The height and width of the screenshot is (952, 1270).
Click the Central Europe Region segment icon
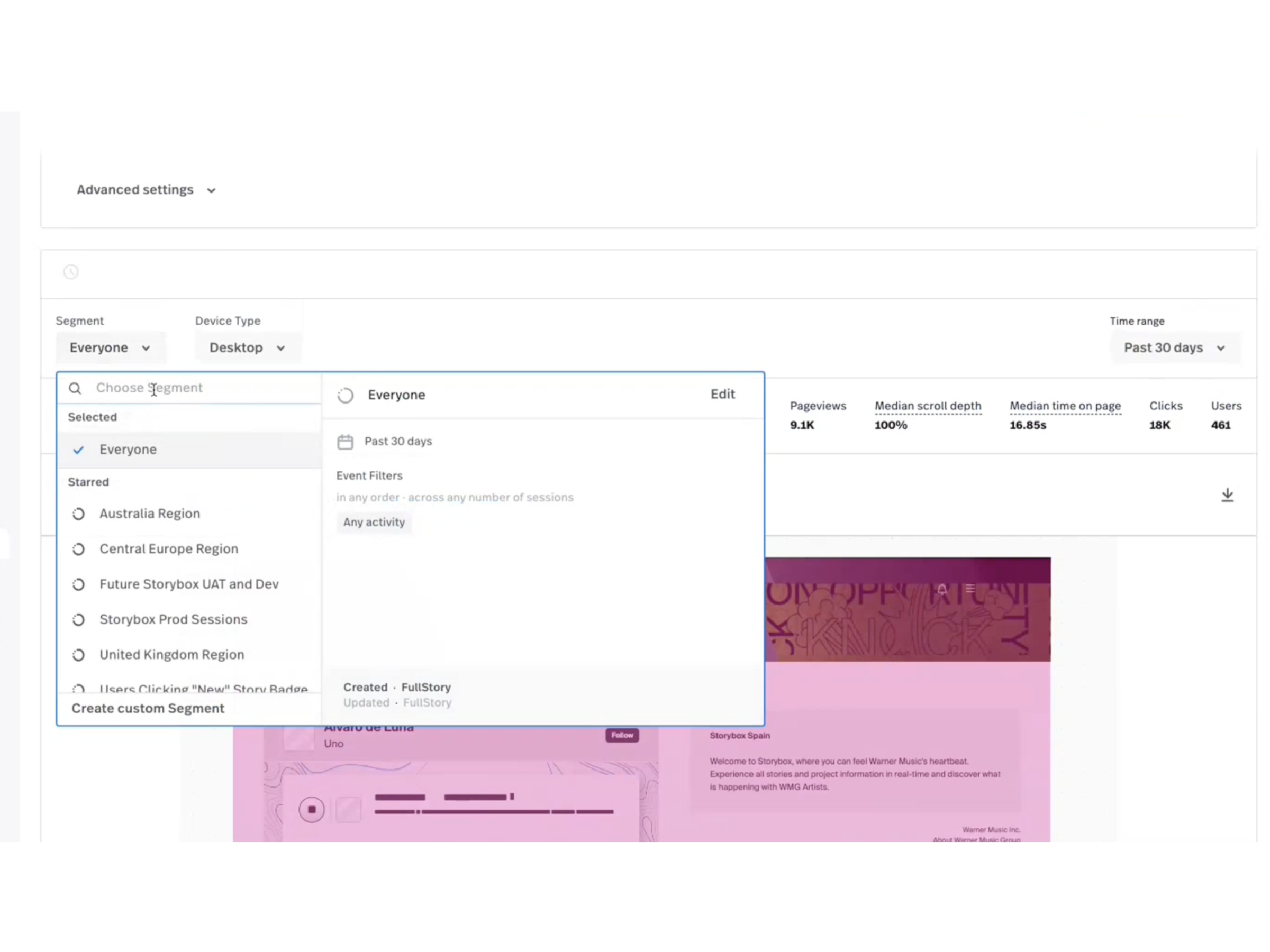coord(79,549)
